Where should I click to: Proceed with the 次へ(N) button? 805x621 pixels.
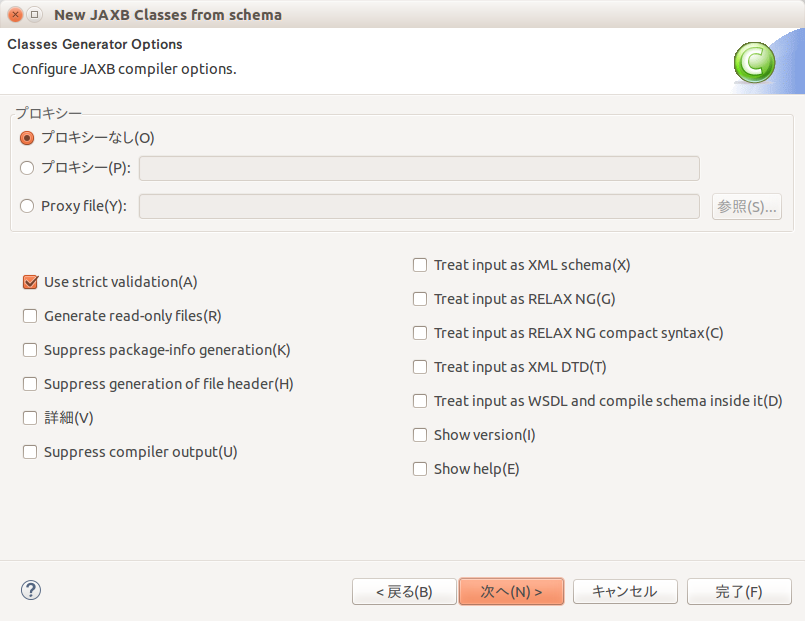(511, 592)
